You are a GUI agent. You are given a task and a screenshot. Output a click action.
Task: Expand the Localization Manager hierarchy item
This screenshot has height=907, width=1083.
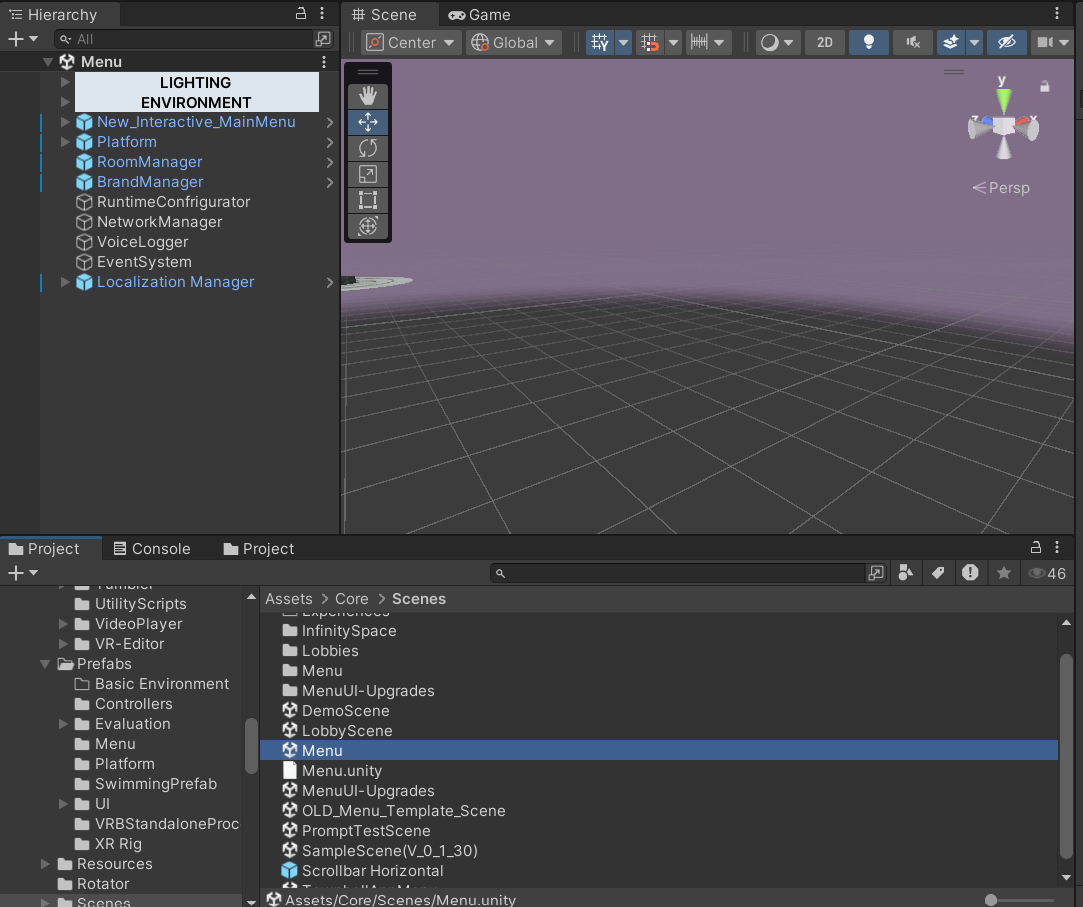coord(65,282)
